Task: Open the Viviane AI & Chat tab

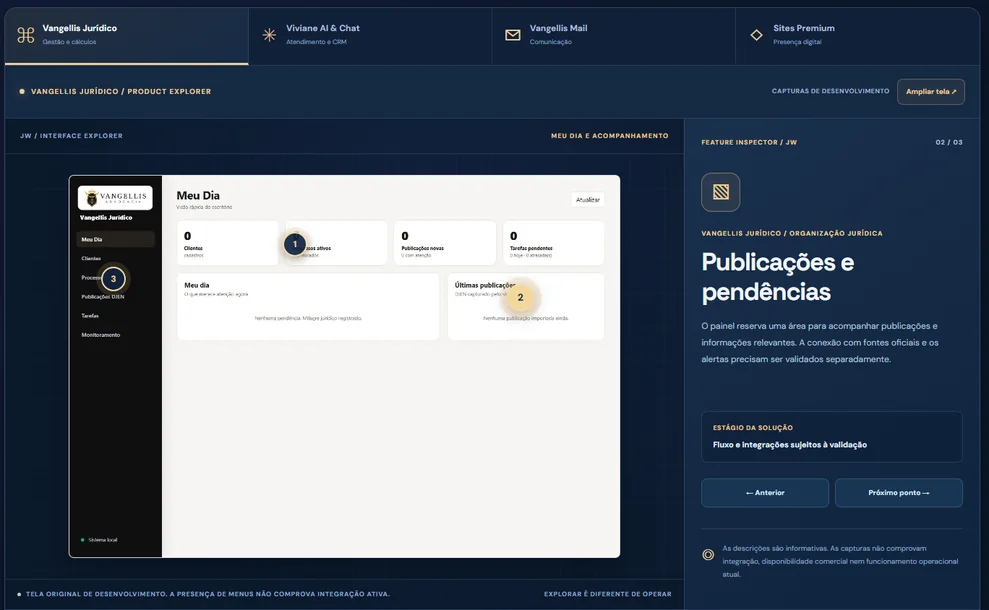Action: [370, 36]
